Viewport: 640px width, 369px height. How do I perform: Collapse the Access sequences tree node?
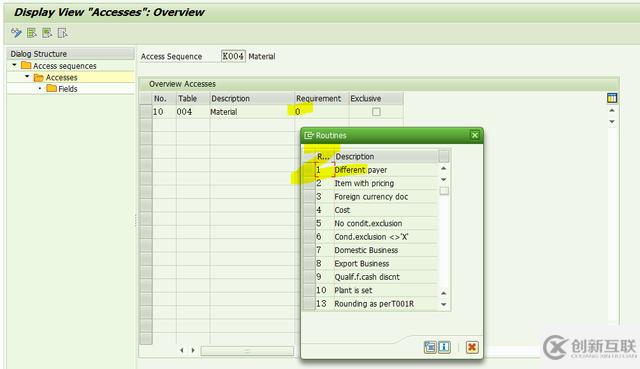(15, 65)
